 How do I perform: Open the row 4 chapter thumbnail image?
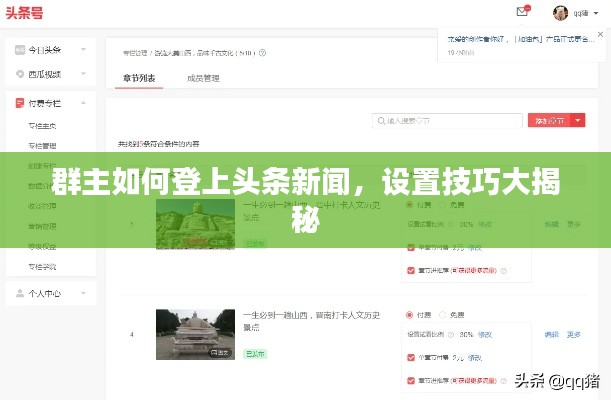tap(195, 334)
